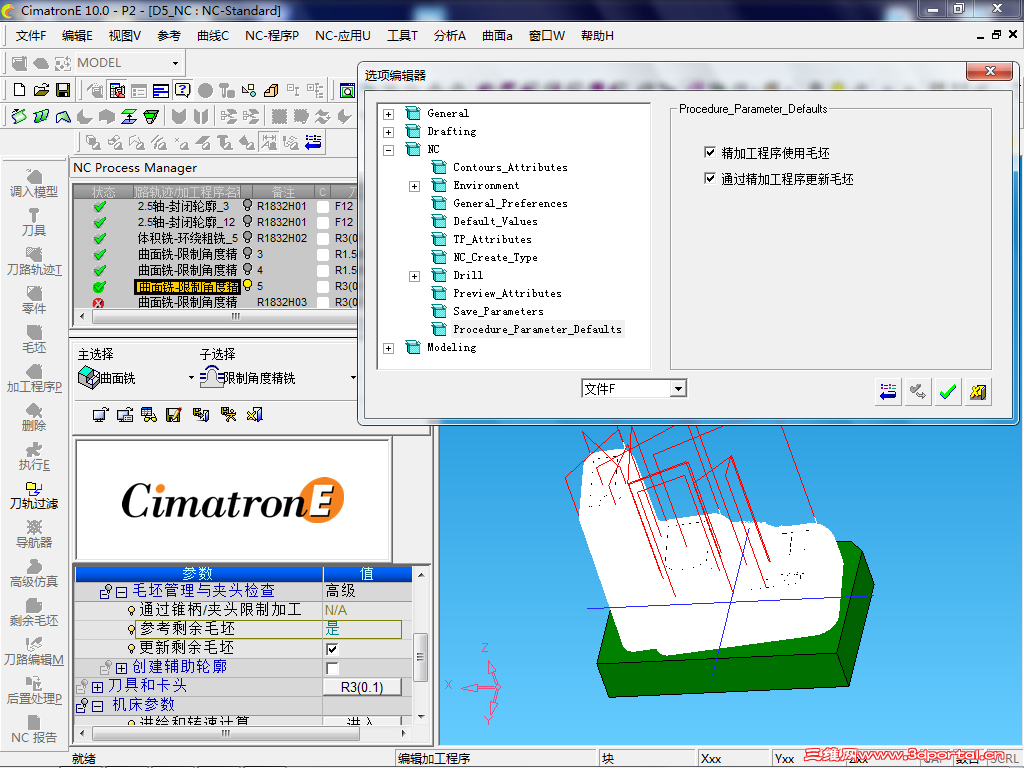Expand the Drafting tree node
Viewport: 1024px width, 768px height.
pos(389,132)
